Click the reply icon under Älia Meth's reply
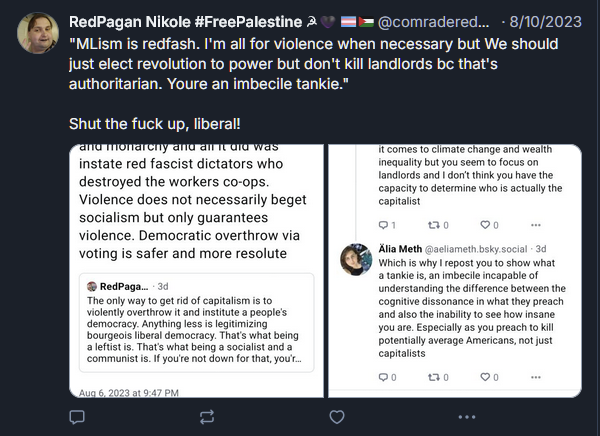Viewport: 600px width, 436px height. click(387, 377)
